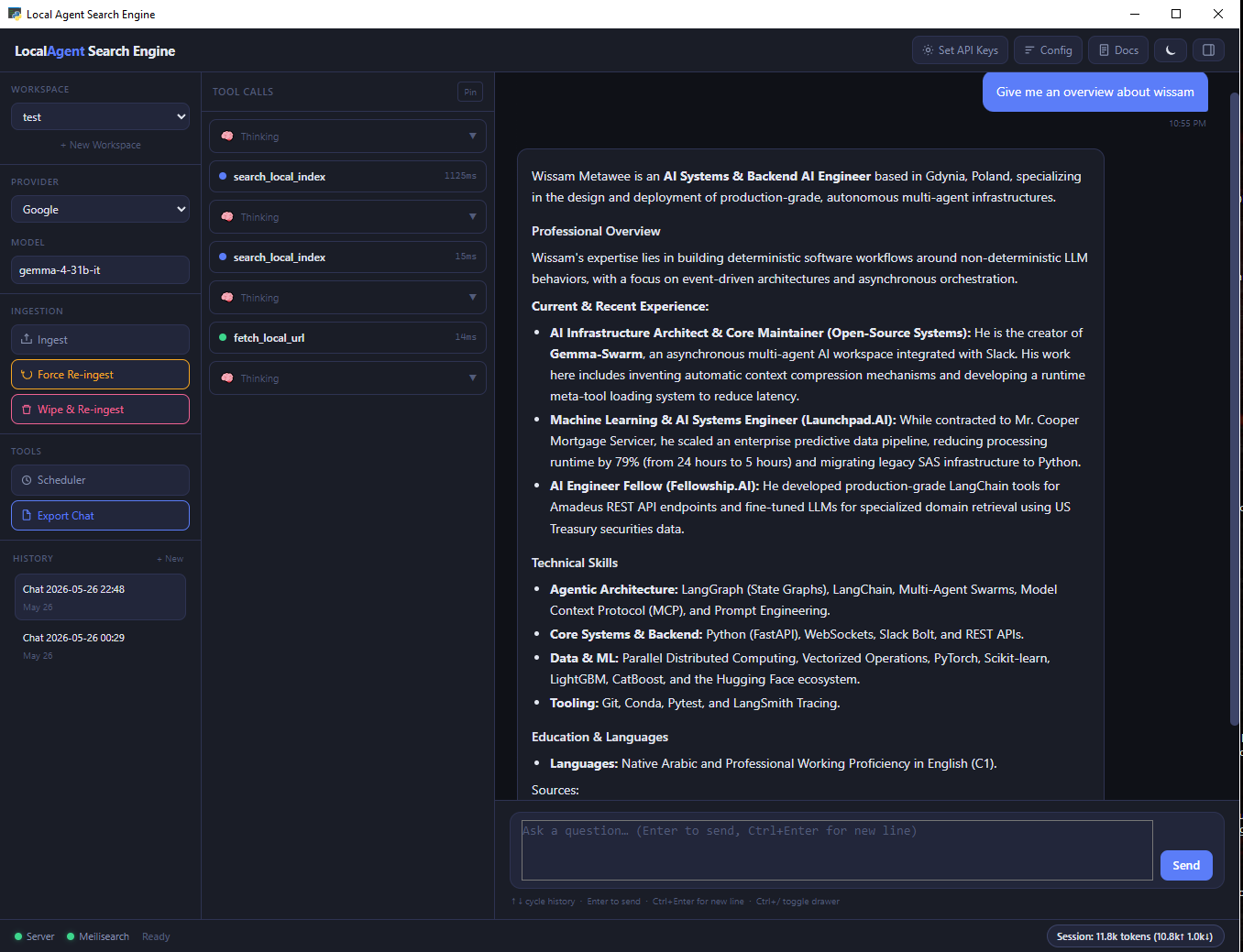Expand the first Thinking entry arrow
The width and height of the screenshot is (1243, 952).
pos(473,136)
